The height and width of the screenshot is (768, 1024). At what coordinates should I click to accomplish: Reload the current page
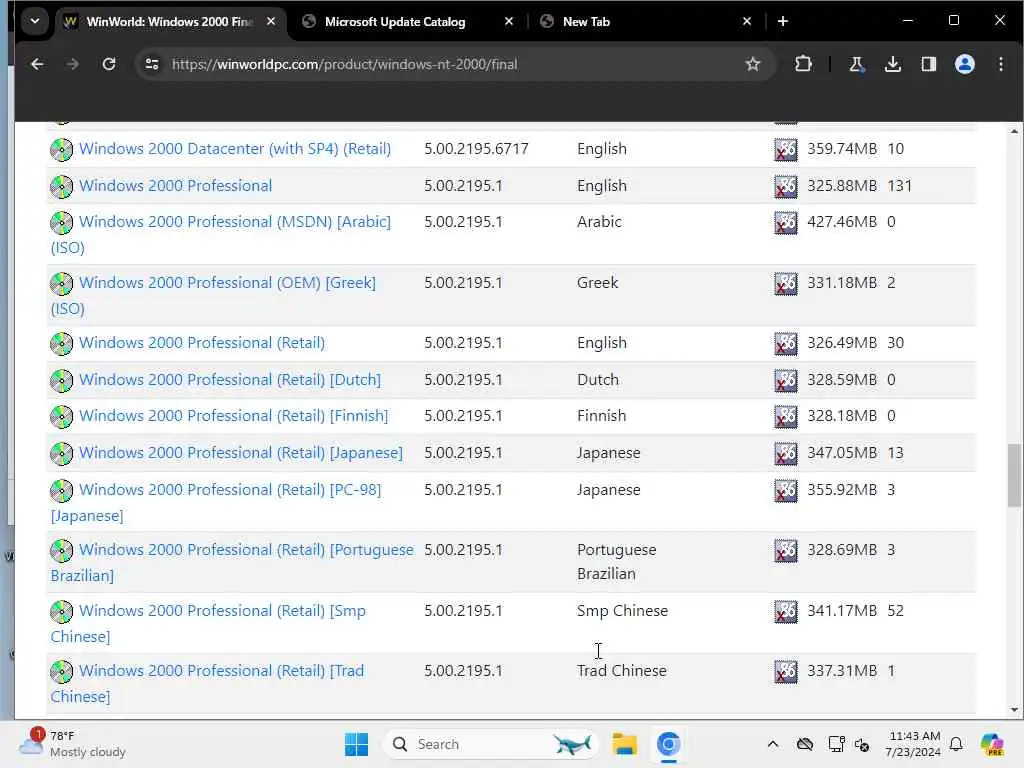coord(109,64)
